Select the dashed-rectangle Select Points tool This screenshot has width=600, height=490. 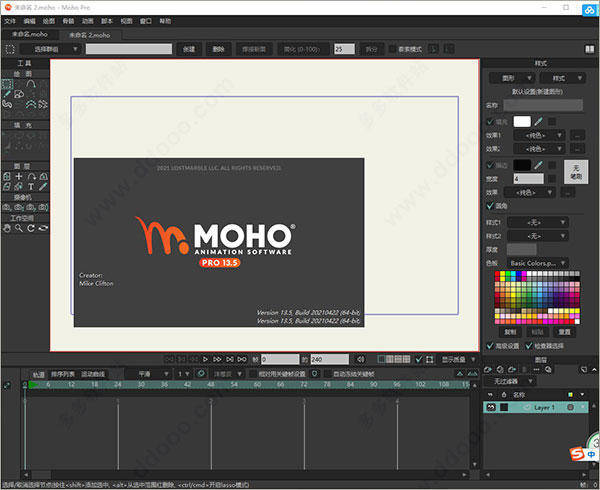pyautogui.click(x=7, y=84)
